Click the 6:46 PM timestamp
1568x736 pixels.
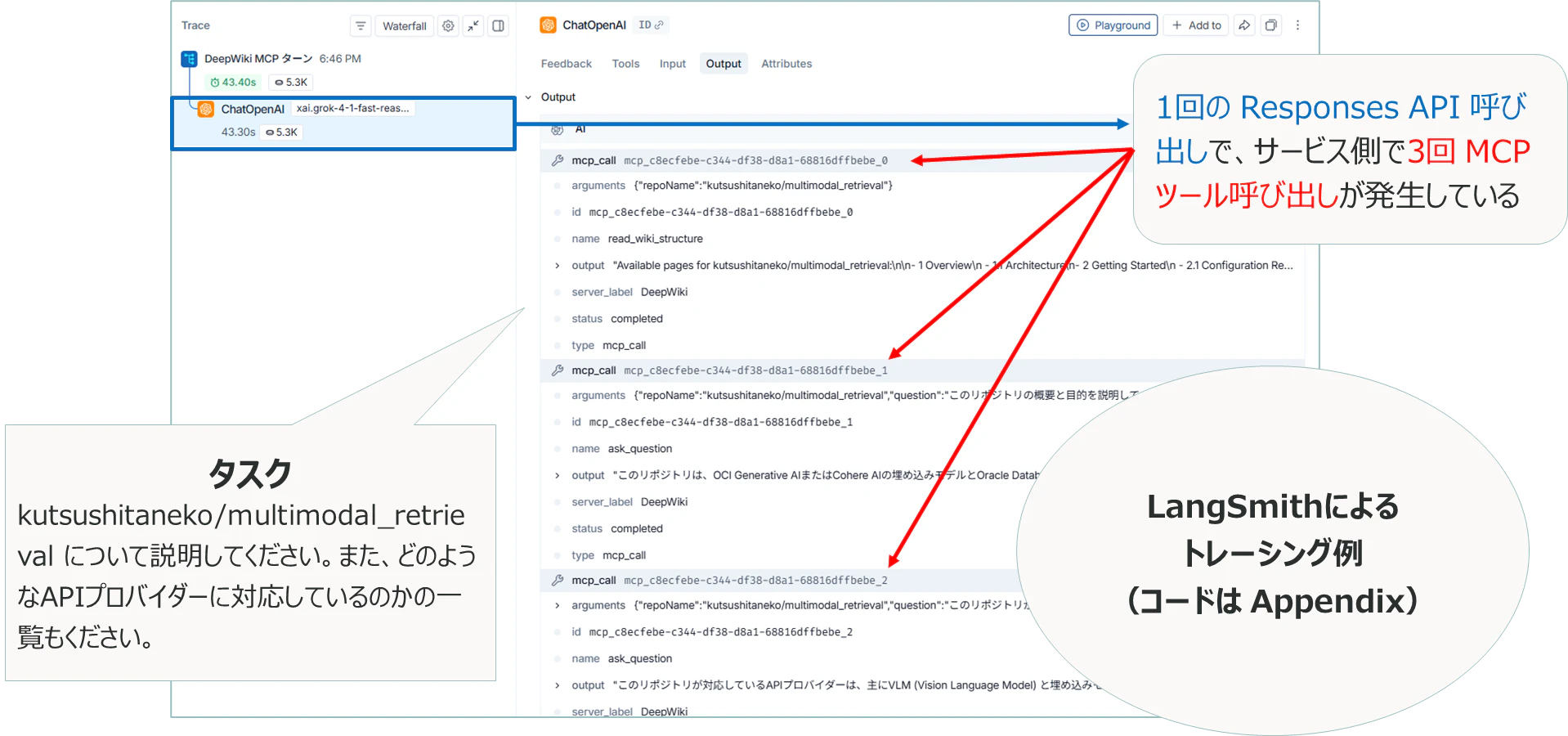click(340, 59)
